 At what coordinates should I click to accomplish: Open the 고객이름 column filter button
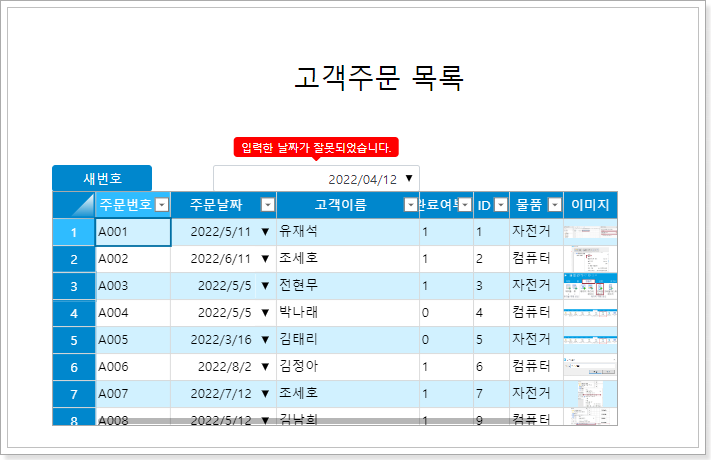[x=410, y=205]
